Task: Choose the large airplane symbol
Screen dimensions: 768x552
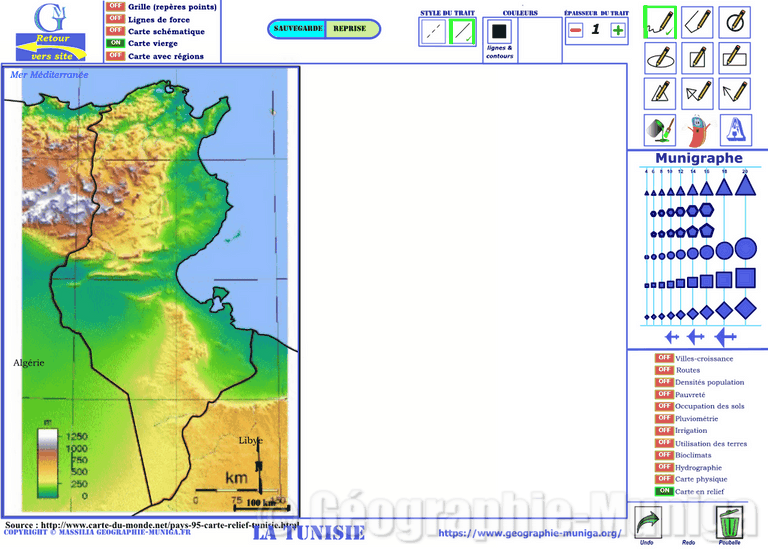Action: pyautogui.click(x=725, y=337)
